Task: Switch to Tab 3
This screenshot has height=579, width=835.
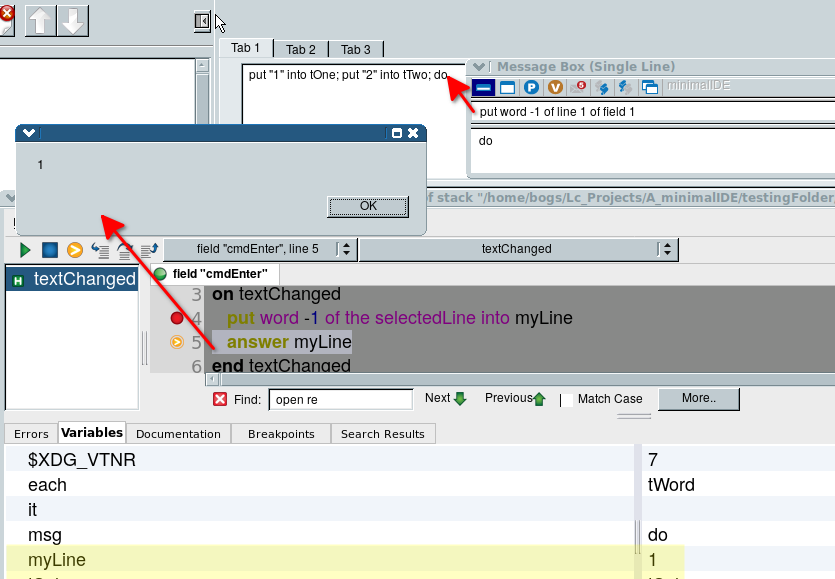Action: click(x=355, y=50)
